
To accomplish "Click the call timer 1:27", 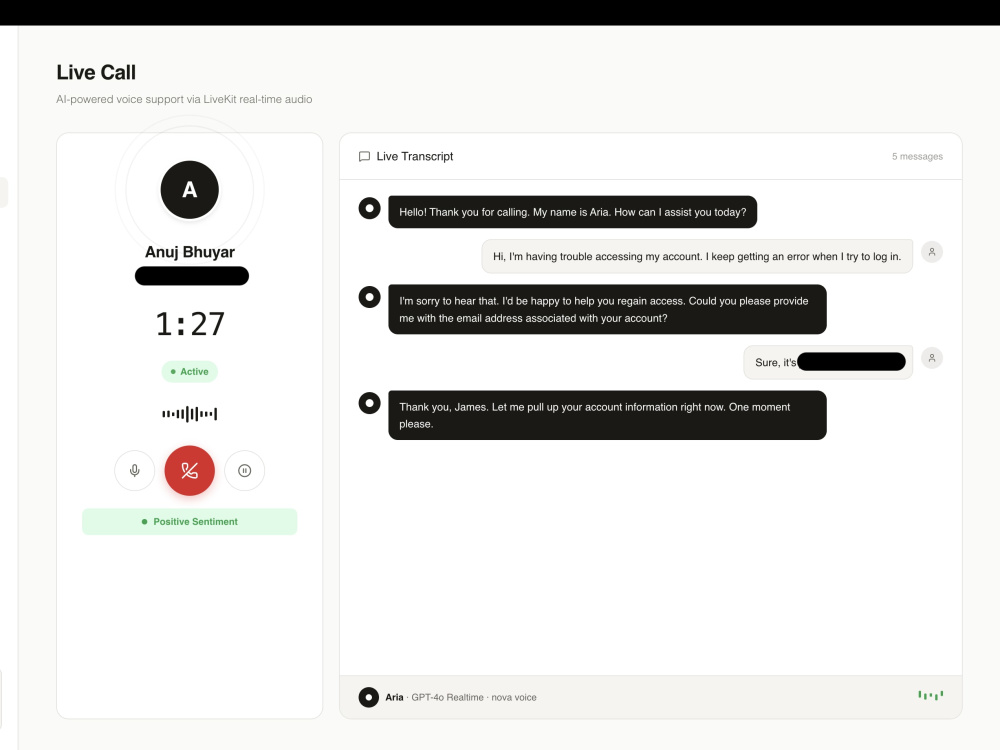I will point(190,324).
